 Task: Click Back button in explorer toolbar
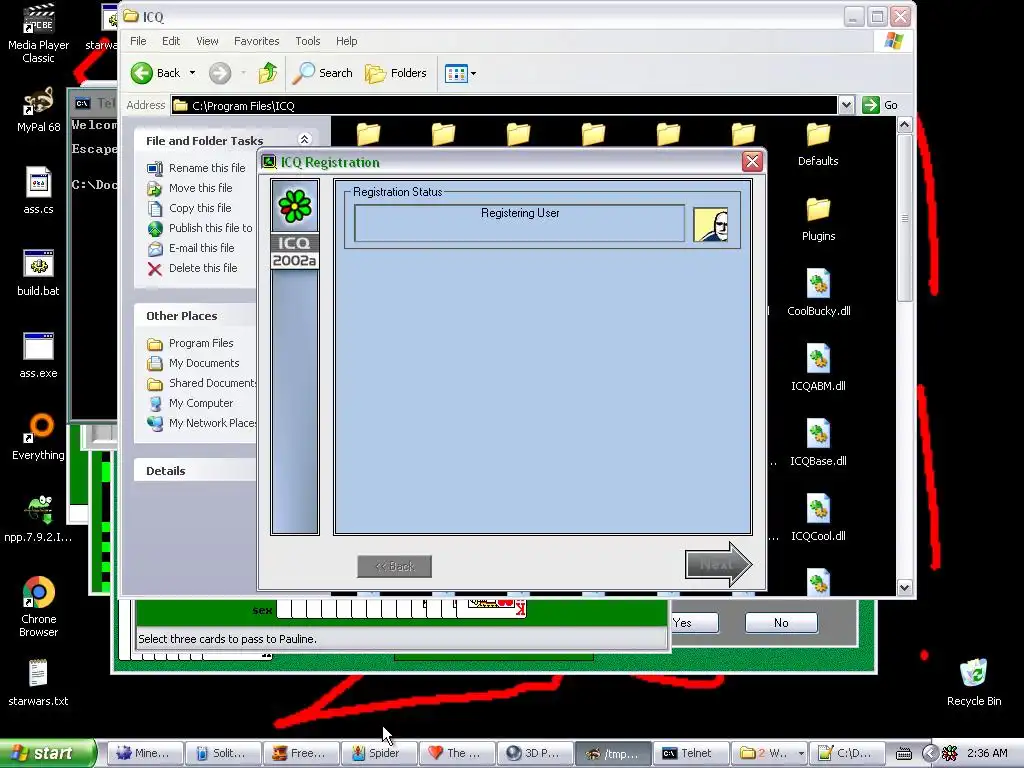pyautogui.click(x=155, y=72)
